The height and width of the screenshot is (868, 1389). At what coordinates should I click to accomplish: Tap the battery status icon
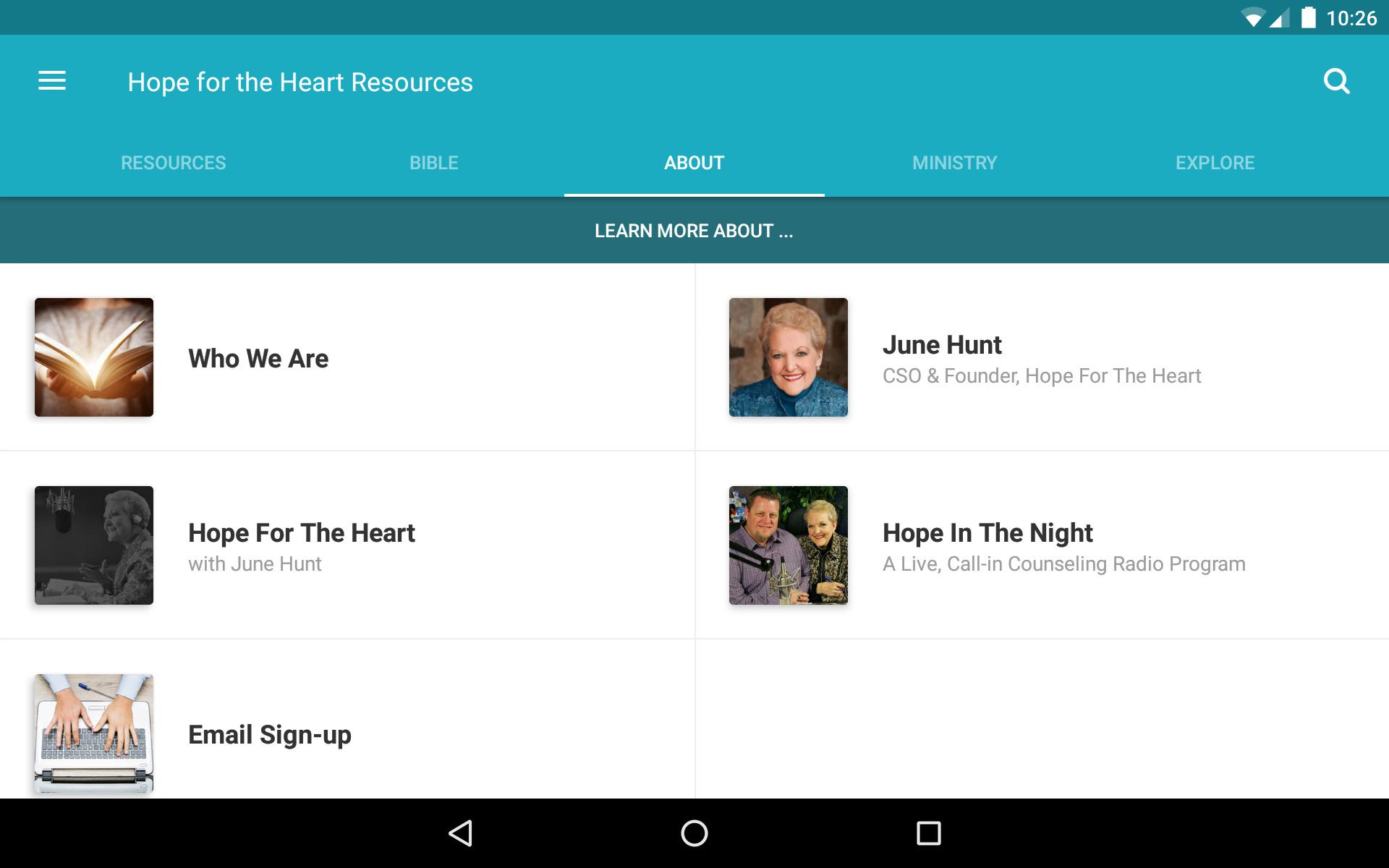pos(1308,17)
